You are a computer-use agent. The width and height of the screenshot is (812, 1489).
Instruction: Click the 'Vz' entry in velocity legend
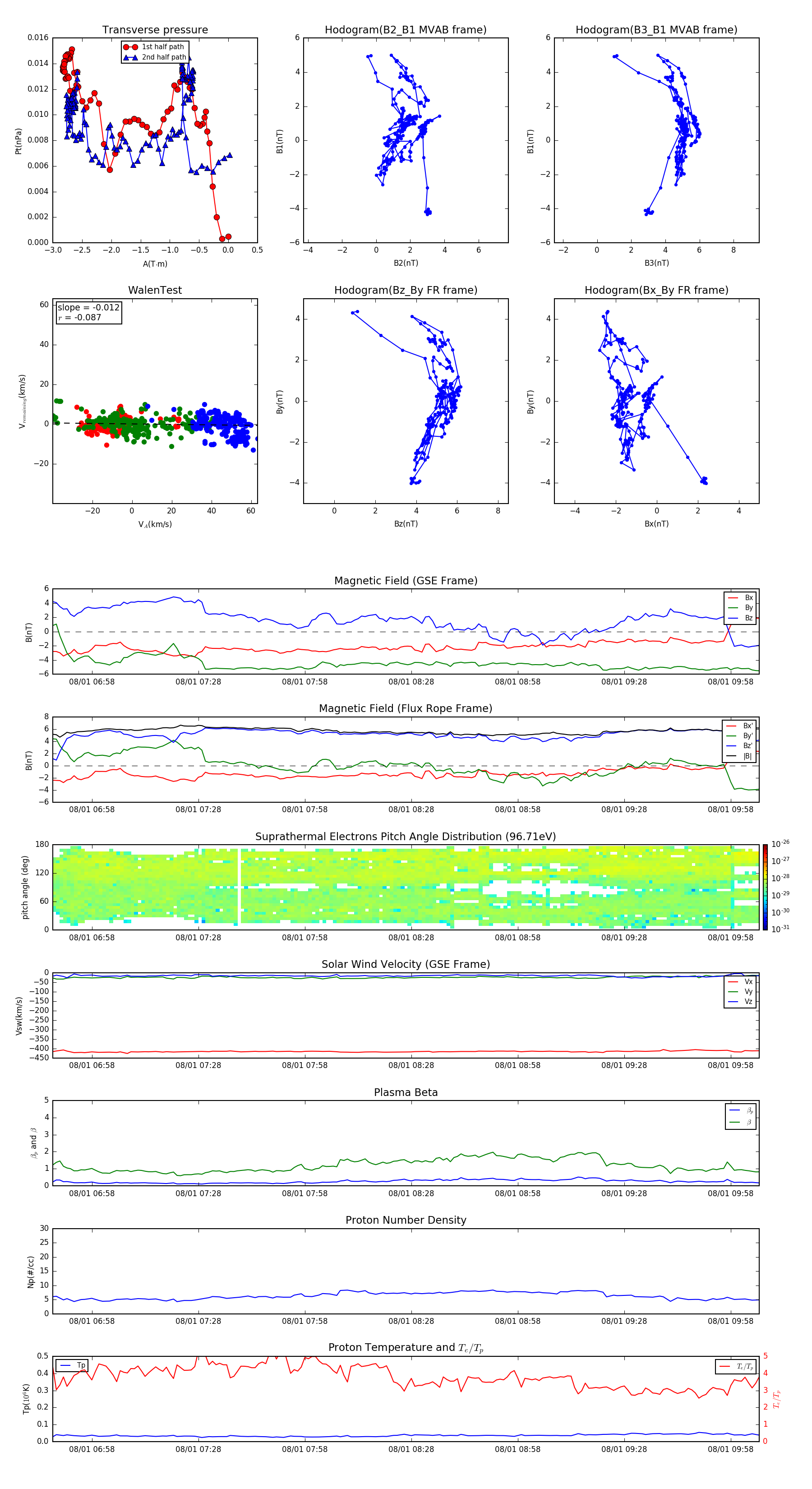(x=740, y=1002)
